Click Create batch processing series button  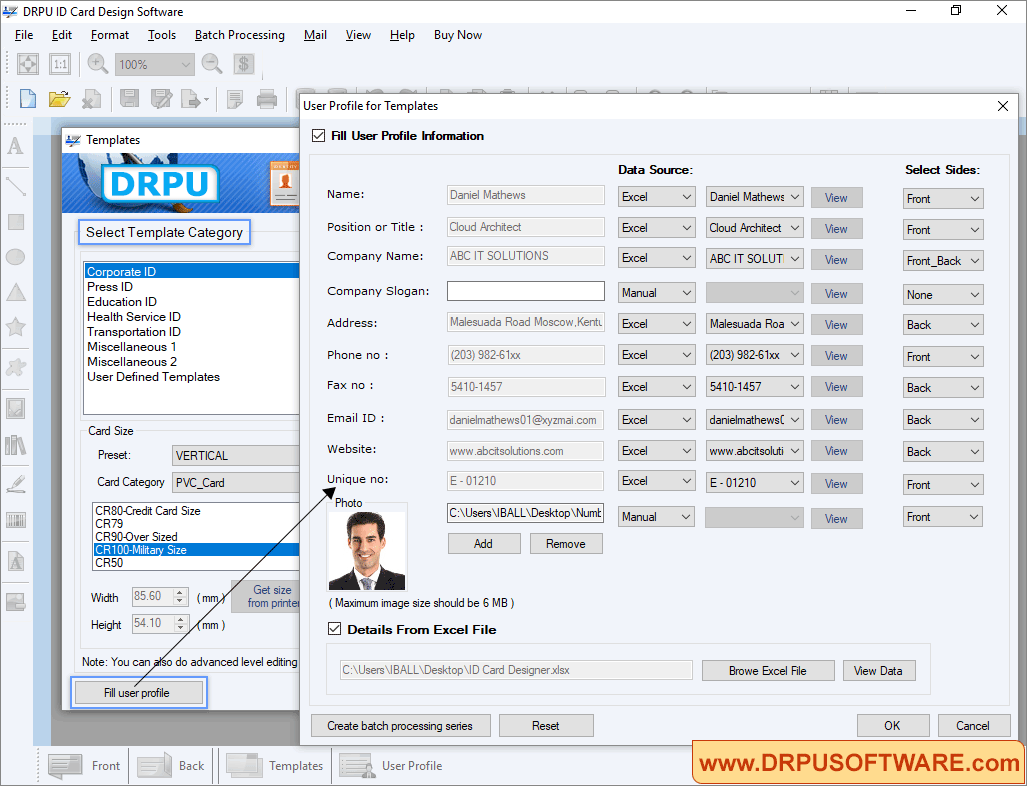click(x=400, y=726)
